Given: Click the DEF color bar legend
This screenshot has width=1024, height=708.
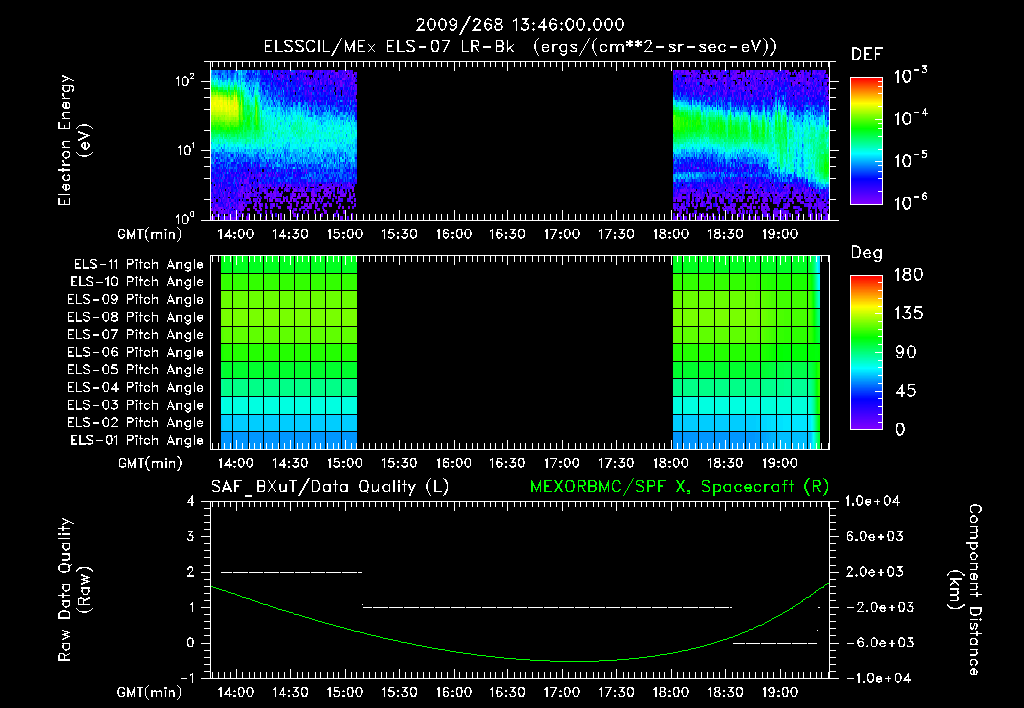Looking at the screenshot, I should tap(866, 141).
